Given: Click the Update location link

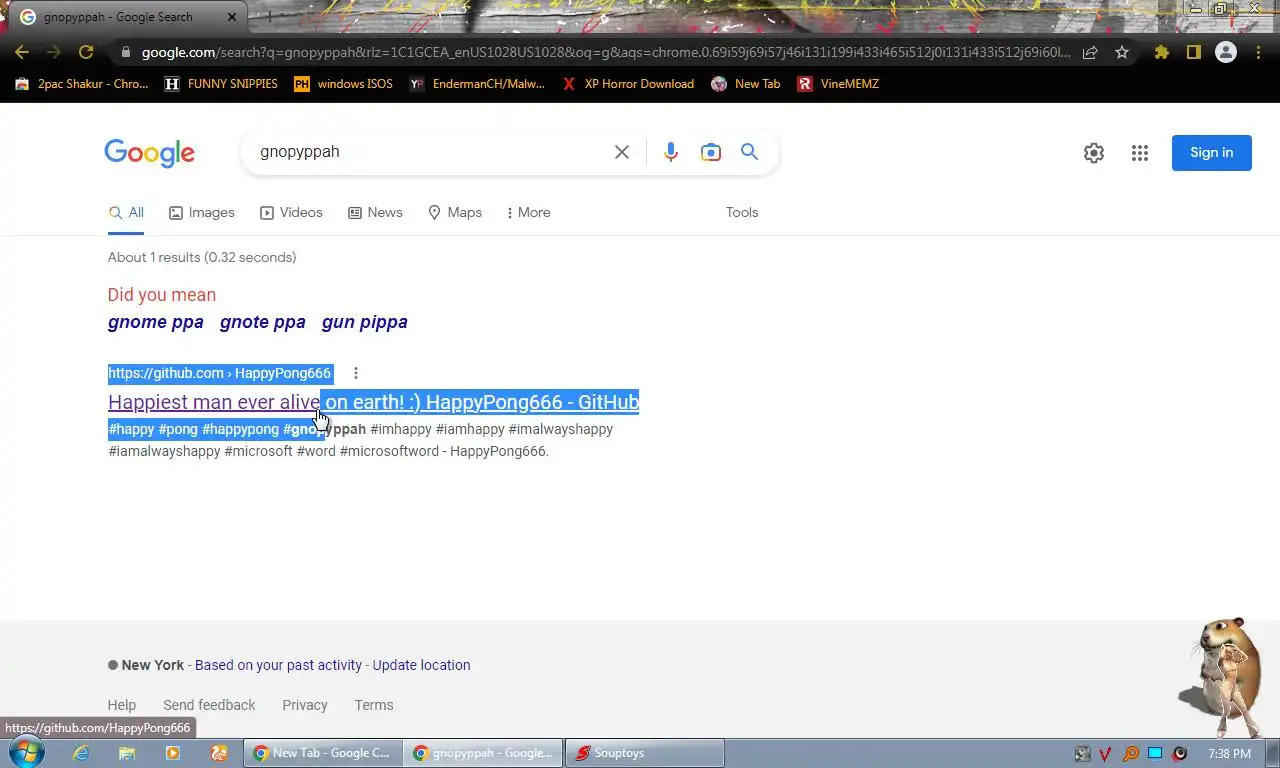Looking at the screenshot, I should click(421, 665).
